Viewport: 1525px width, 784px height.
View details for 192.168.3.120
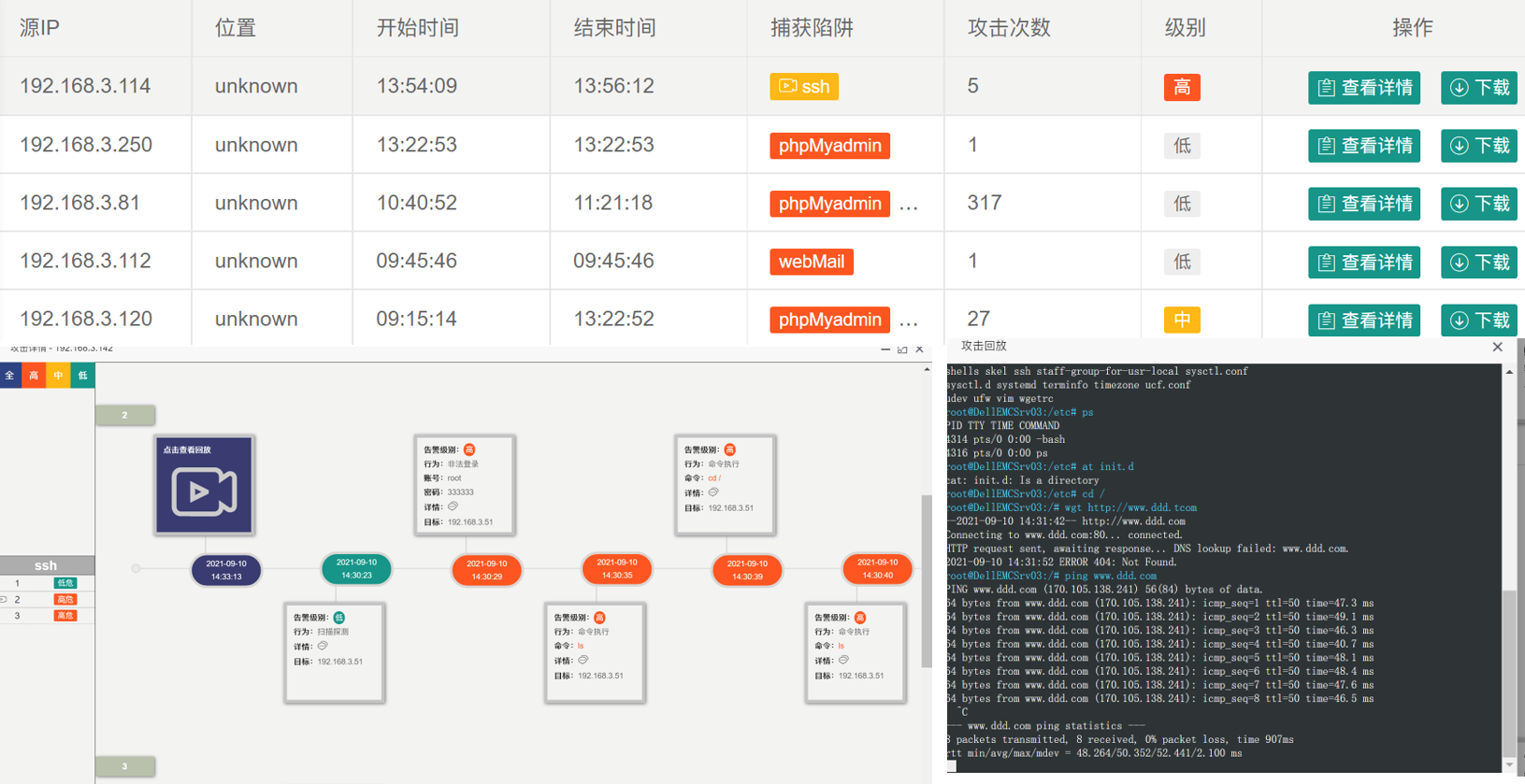tap(1363, 321)
